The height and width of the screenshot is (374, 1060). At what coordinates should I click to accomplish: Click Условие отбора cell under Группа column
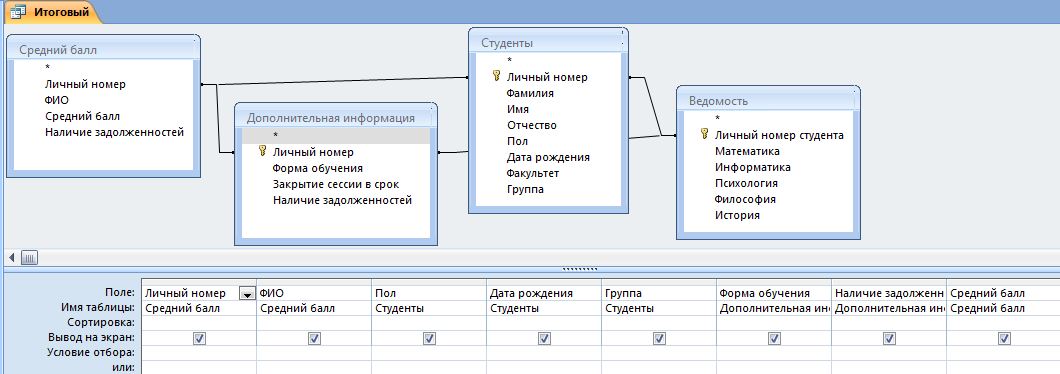pos(658,353)
